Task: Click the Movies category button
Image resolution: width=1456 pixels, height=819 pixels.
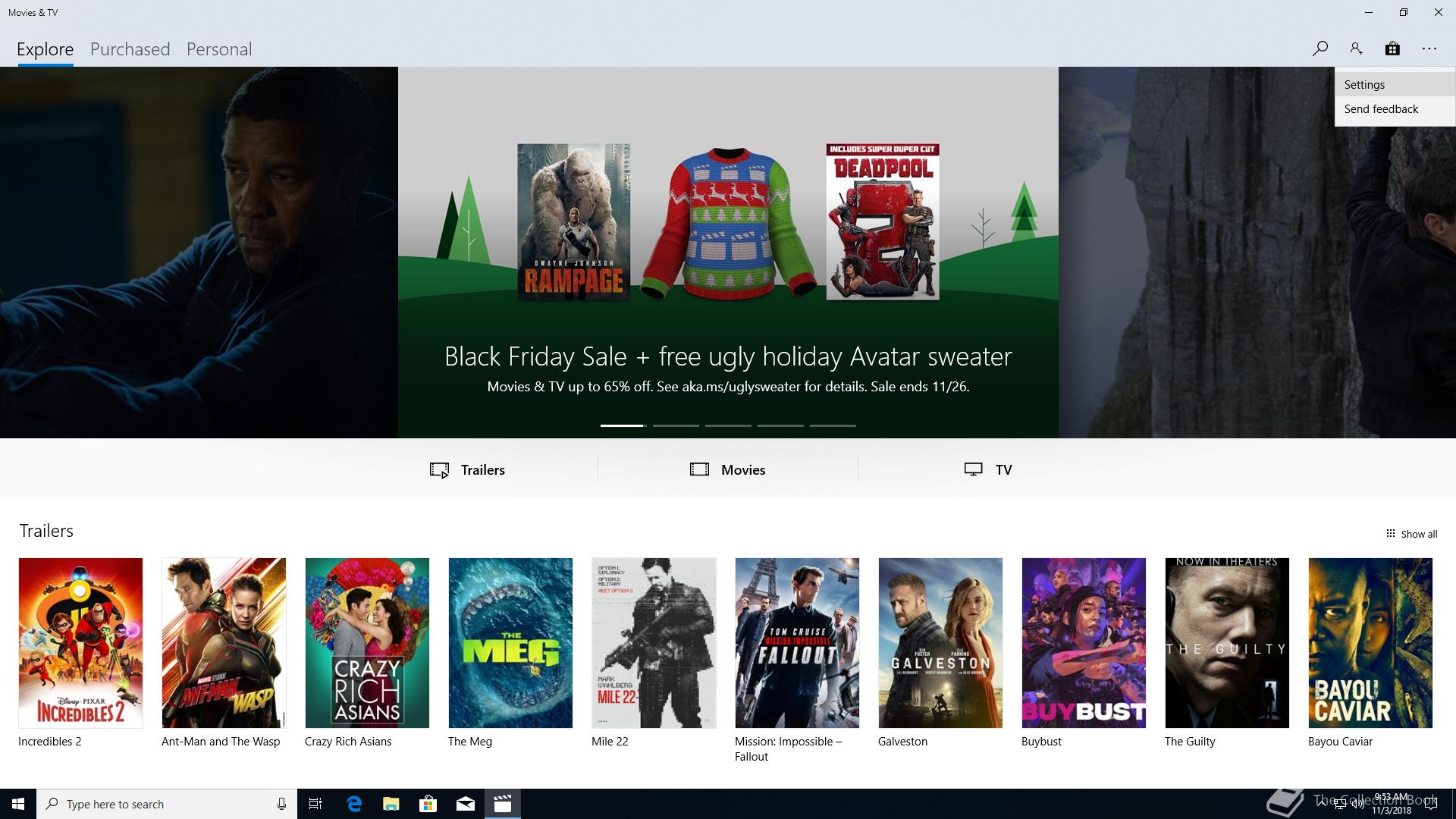Action: (x=728, y=469)
